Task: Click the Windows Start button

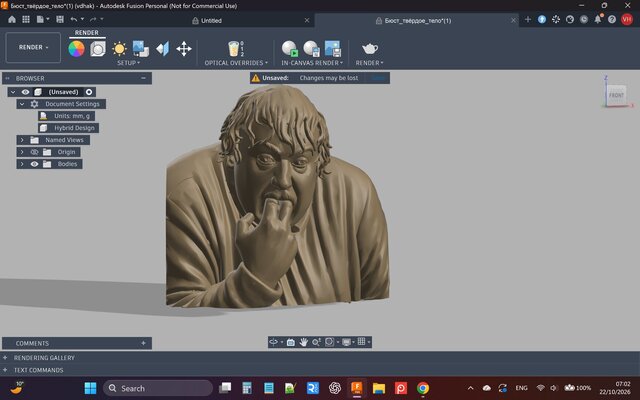Action: click(90, 388)
